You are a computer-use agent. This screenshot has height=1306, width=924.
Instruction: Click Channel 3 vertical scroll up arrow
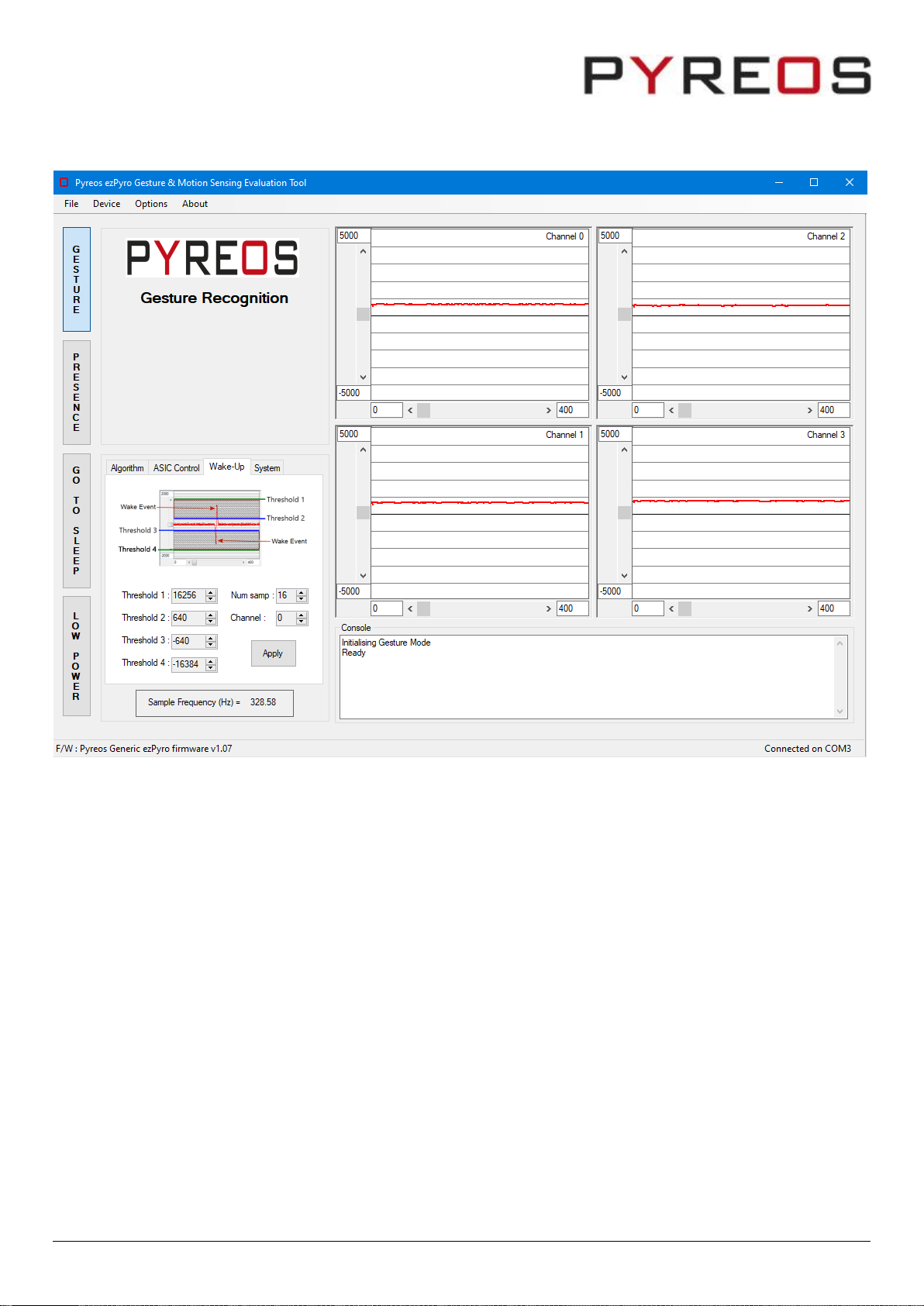(x=624, y=450)
